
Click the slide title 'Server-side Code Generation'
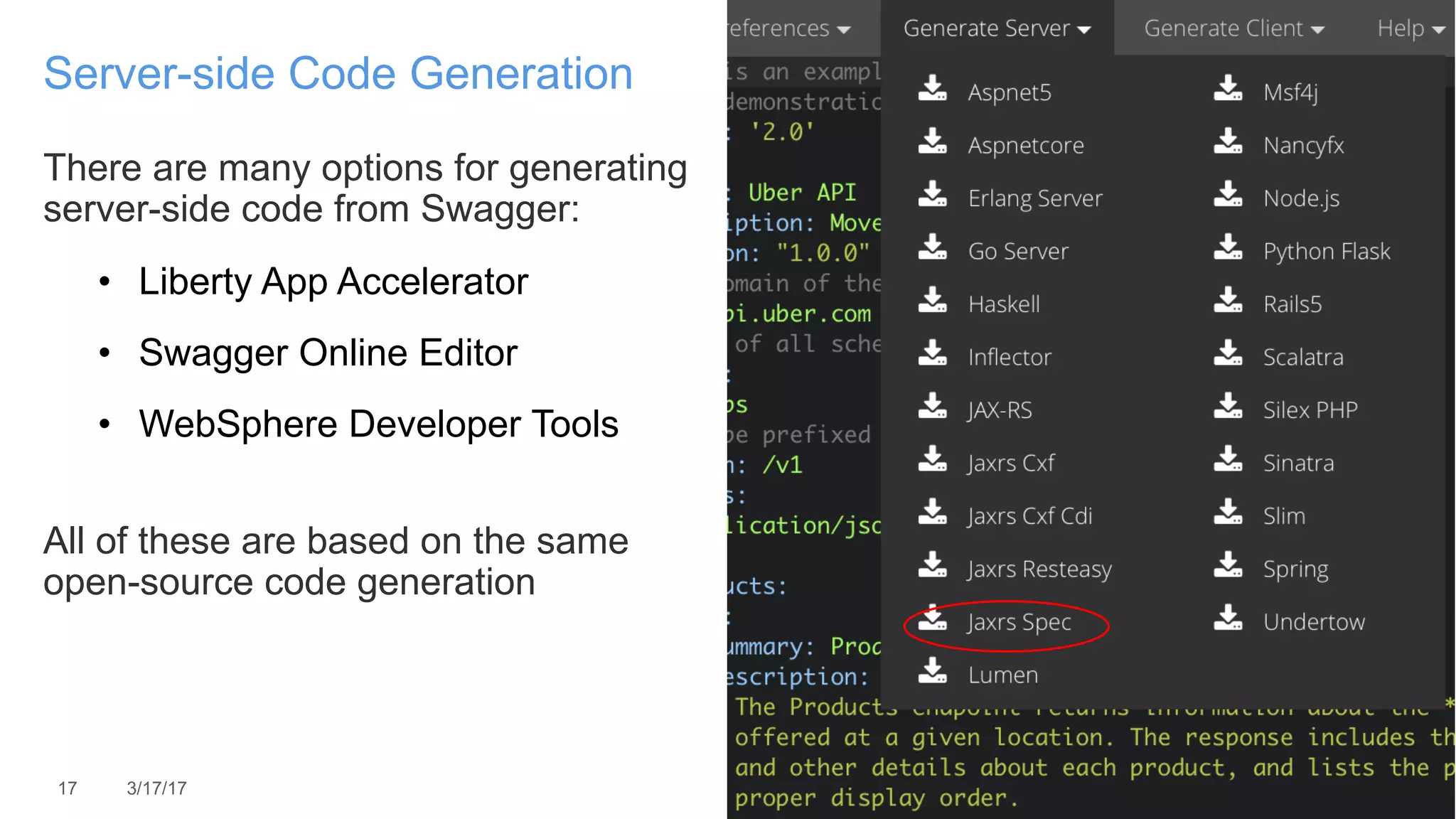(x=338, y=74)
